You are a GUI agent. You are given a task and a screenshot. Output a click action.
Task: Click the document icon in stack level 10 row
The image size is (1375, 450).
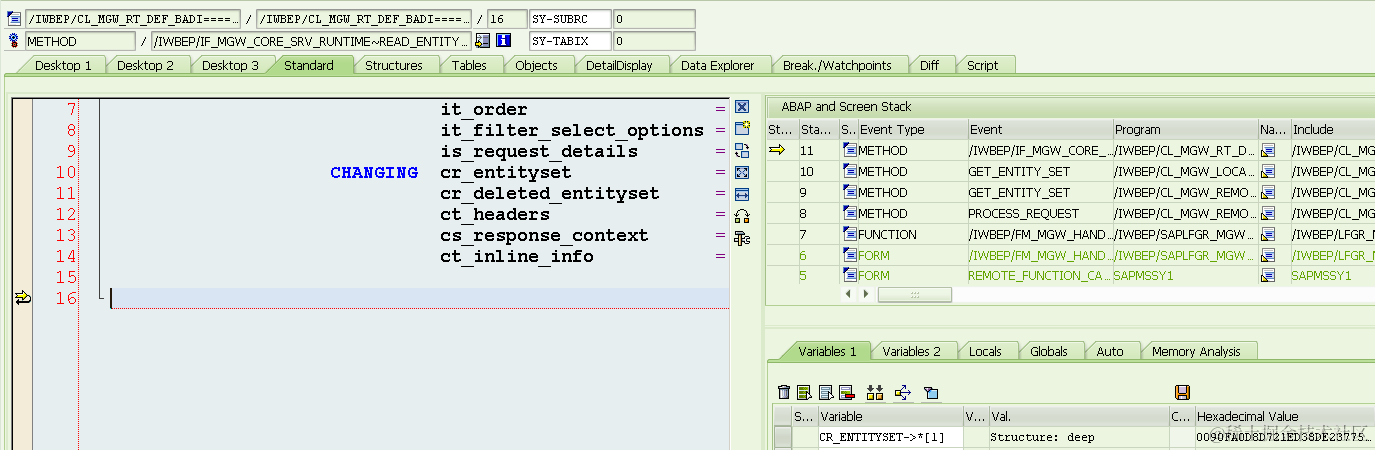tap(850, 171)
